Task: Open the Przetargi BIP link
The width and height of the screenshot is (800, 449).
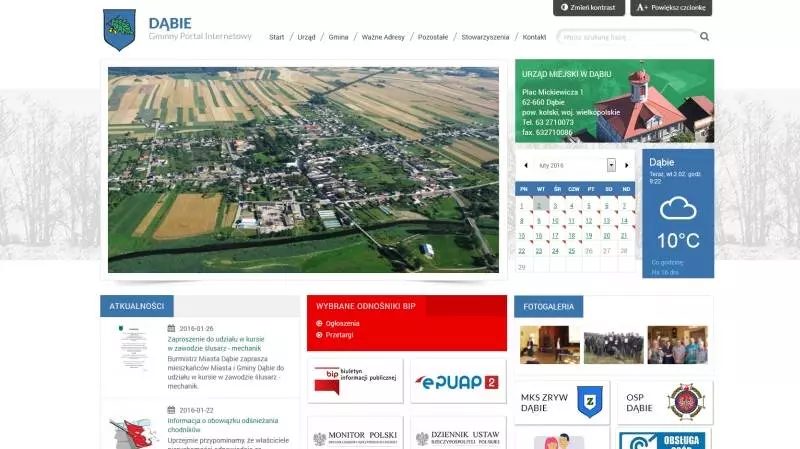Action: 339,335
